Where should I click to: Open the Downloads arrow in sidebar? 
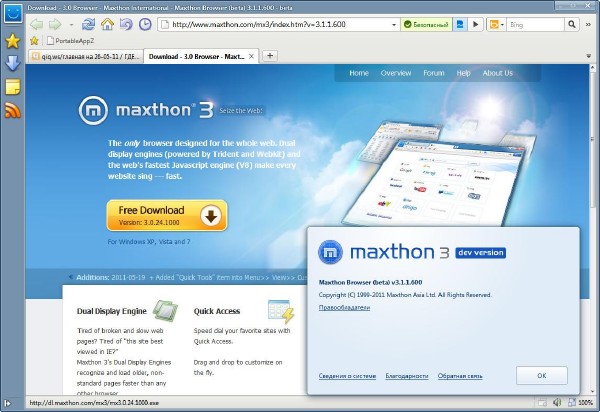click(13, 64)
